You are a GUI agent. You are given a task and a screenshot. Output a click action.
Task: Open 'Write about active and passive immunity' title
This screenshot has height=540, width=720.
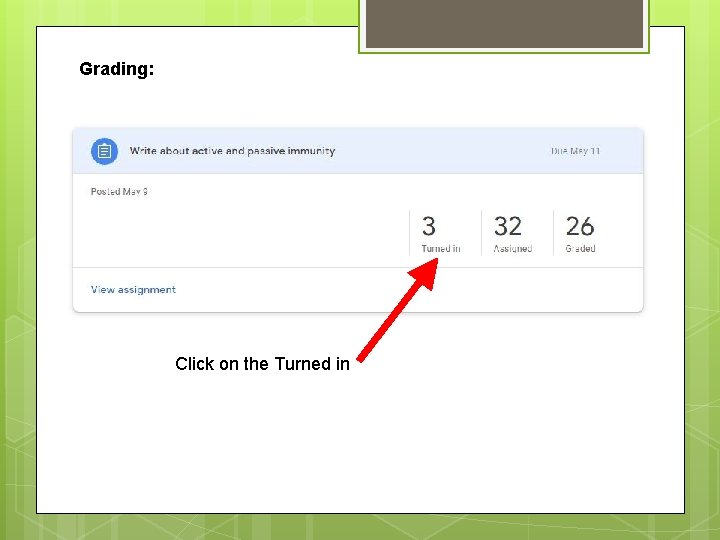(232, 151)
